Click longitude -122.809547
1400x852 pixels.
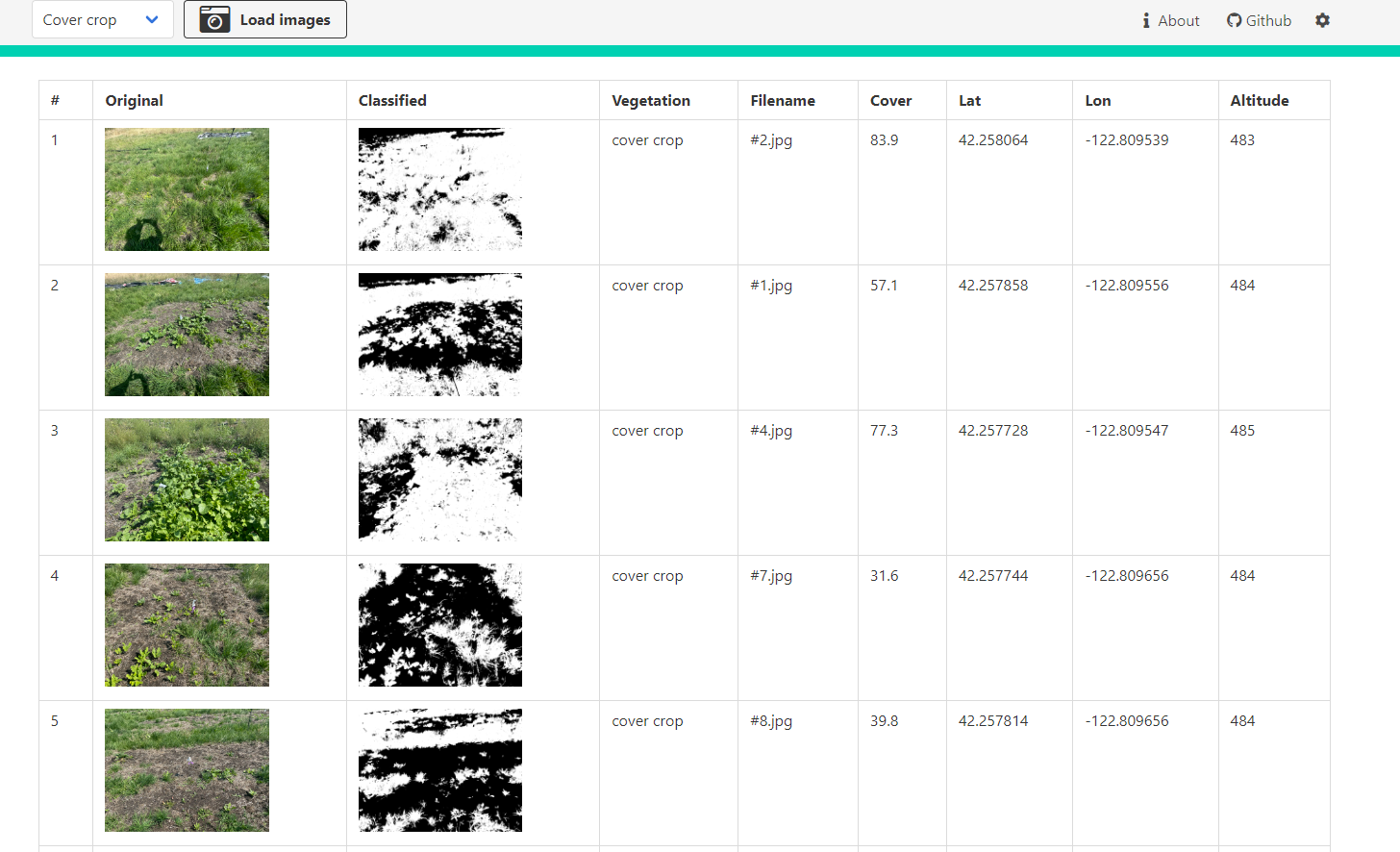pyautogui.click(x=1127, y=431)
